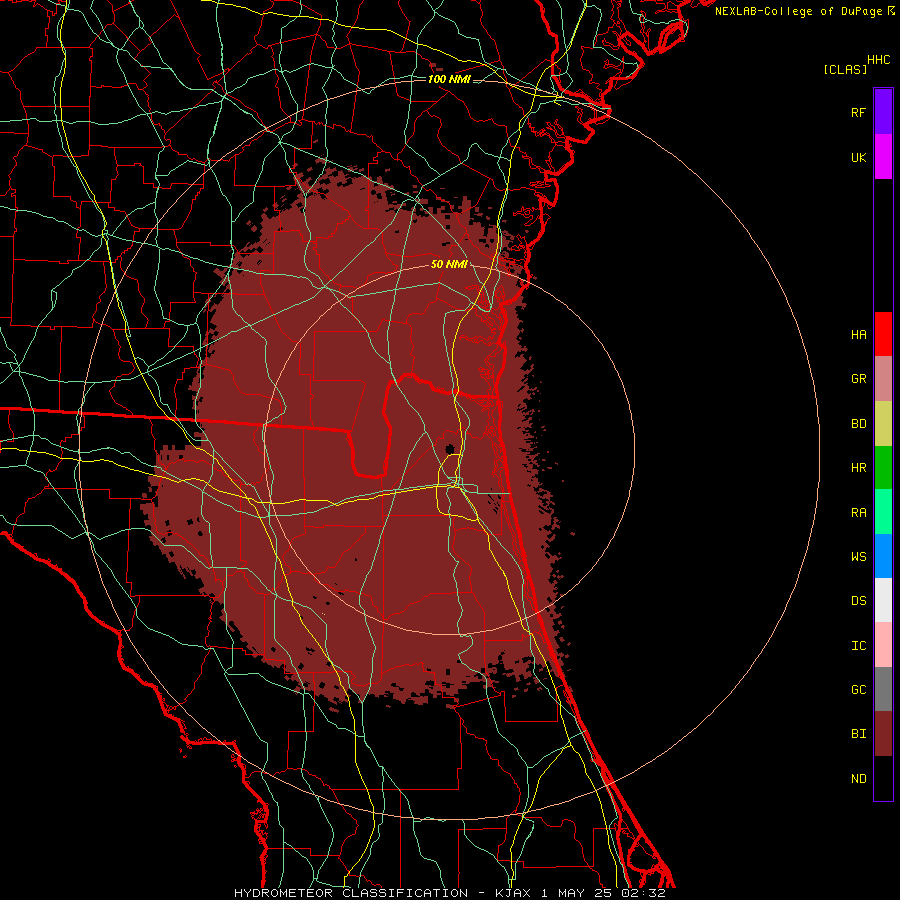Viewport: 900px width, 900px height.
Task: Click the GC legend label
Action: (x=858, y=690)
